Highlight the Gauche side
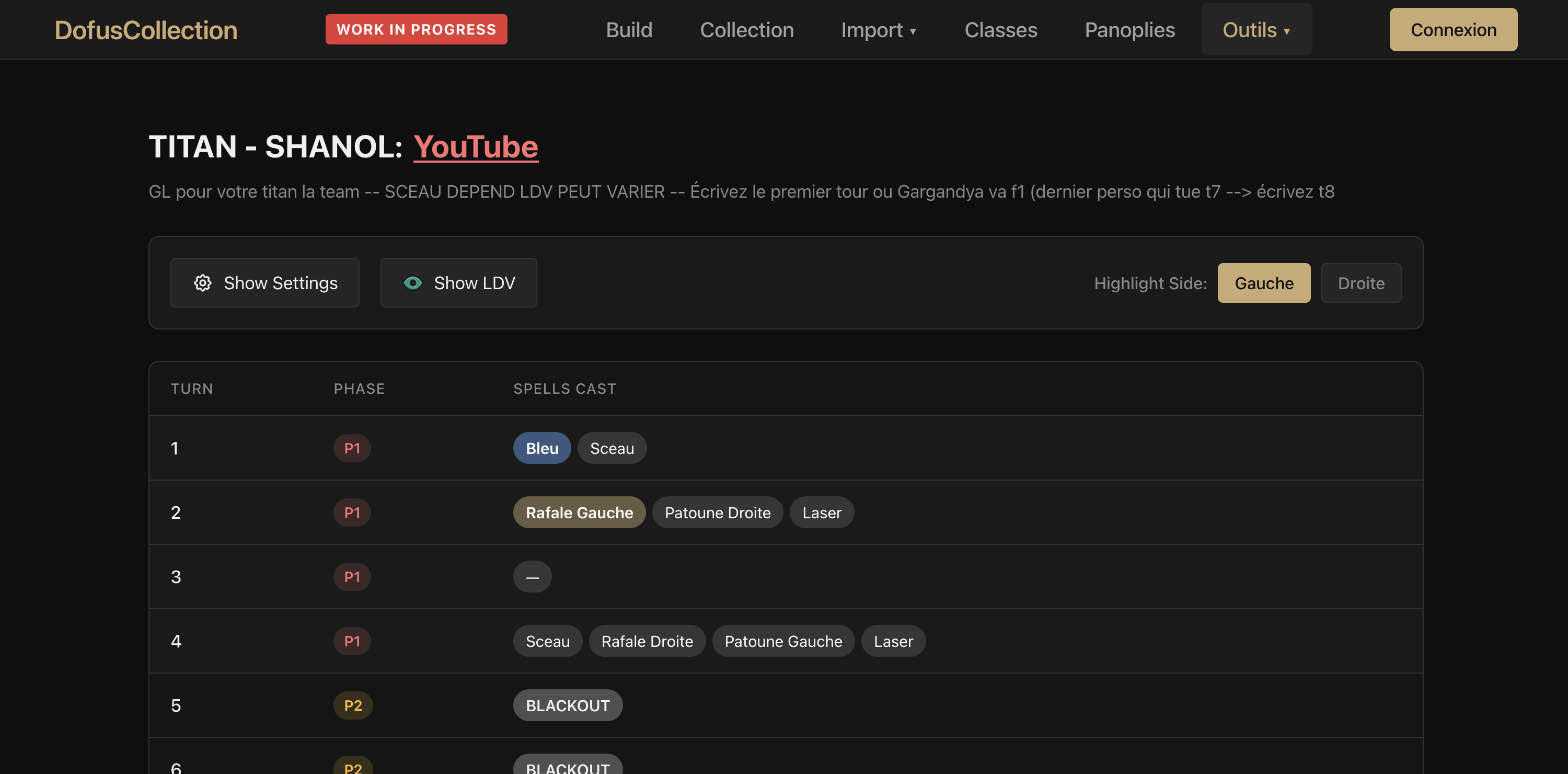1568x774 pixels. pyautogui.click(x=1264, y=282)
